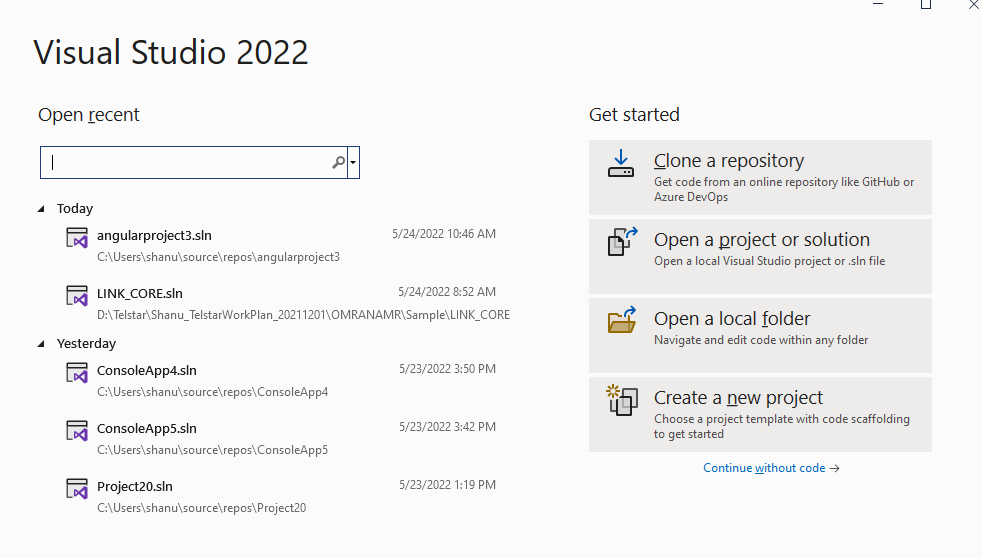Open ConsoleApp4.sln from recent list
Image resolution: width=982 pixels, height=558 pixels.
tap(147, 371)
